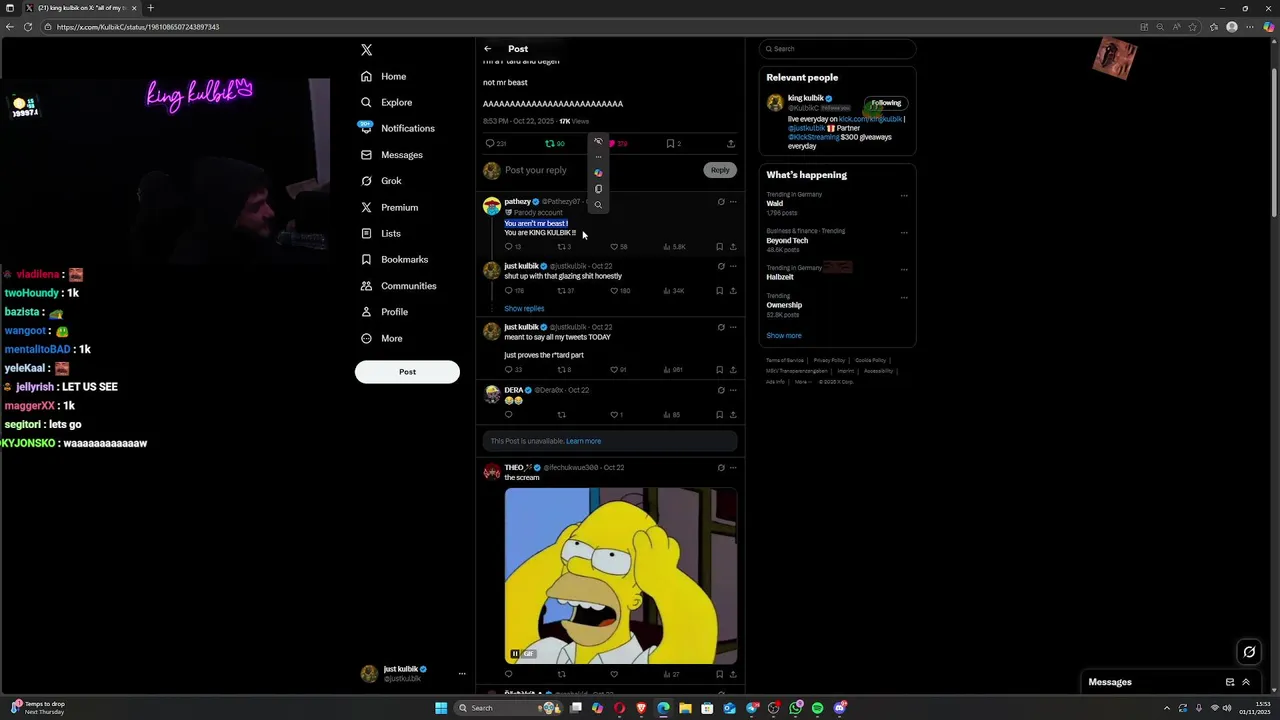Image resolution: width=1280 pixels, height=720 pixels.
Task: Open the Homer scream GIF
Action: point(621,575)
